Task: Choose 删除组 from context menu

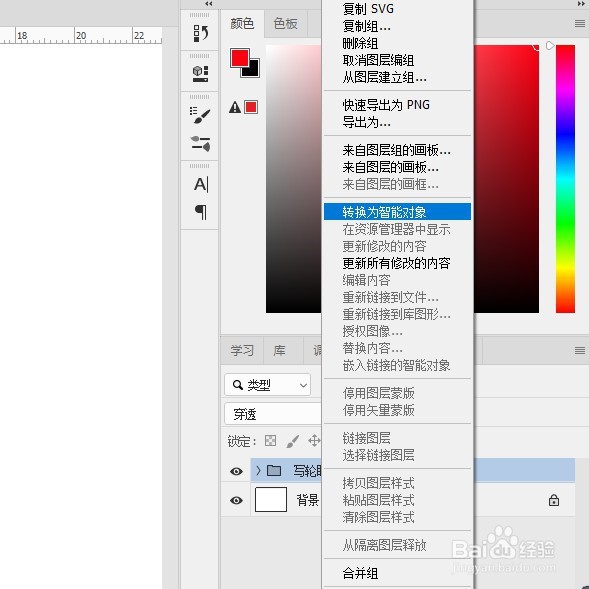Action: click(397, 43)
